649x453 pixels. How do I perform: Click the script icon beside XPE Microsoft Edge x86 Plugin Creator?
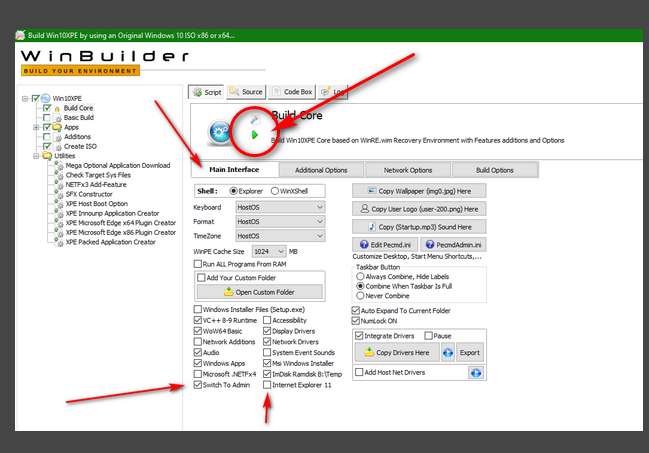(x=58, y=233)
